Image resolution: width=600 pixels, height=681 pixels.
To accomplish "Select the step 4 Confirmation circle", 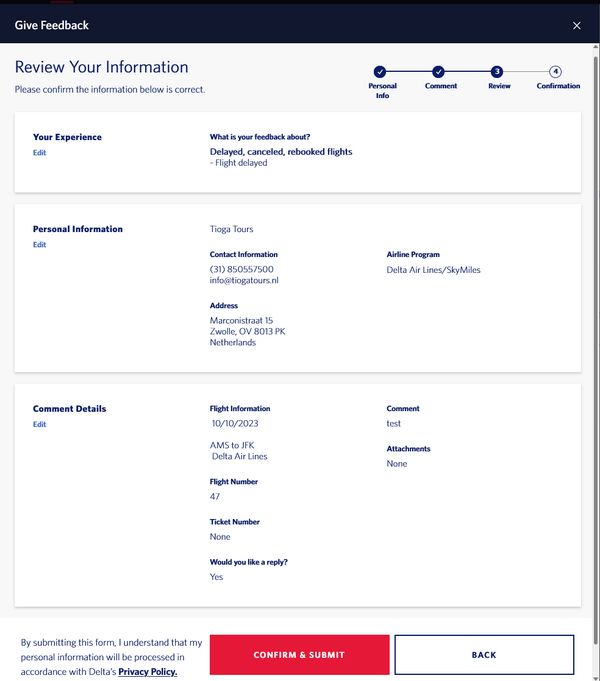I will pyautogui.click(x=556, y=72).
